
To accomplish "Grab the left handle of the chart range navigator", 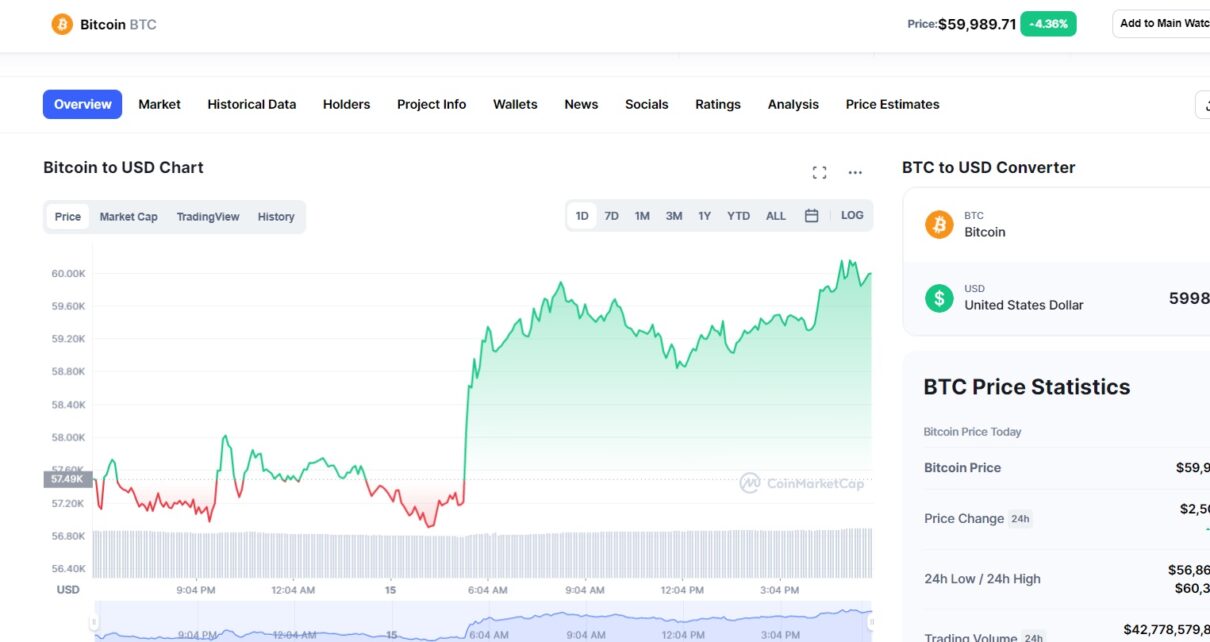I will (95, 622).
